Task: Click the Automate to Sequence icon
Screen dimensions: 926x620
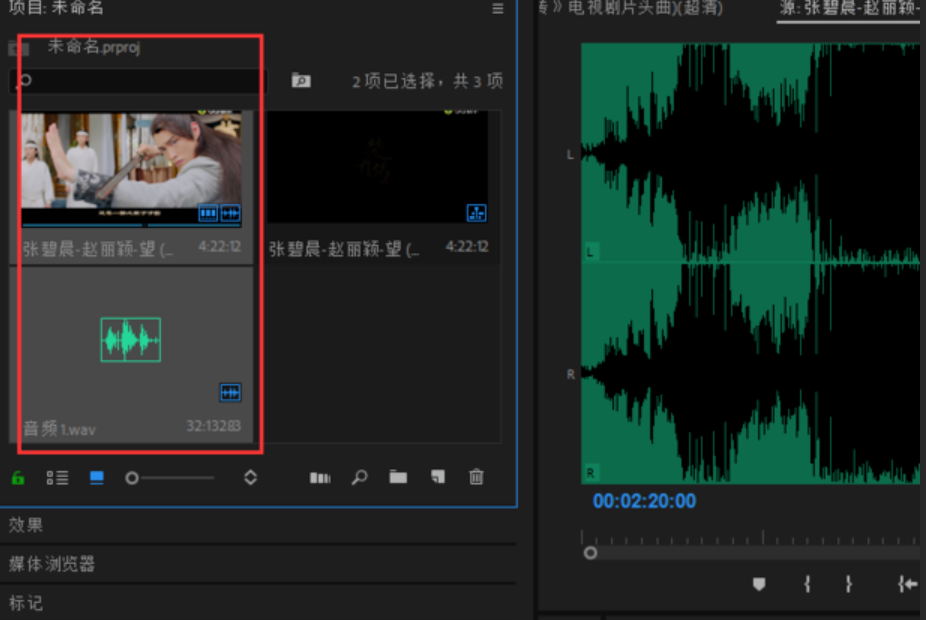Action: [x=320, y=478]
